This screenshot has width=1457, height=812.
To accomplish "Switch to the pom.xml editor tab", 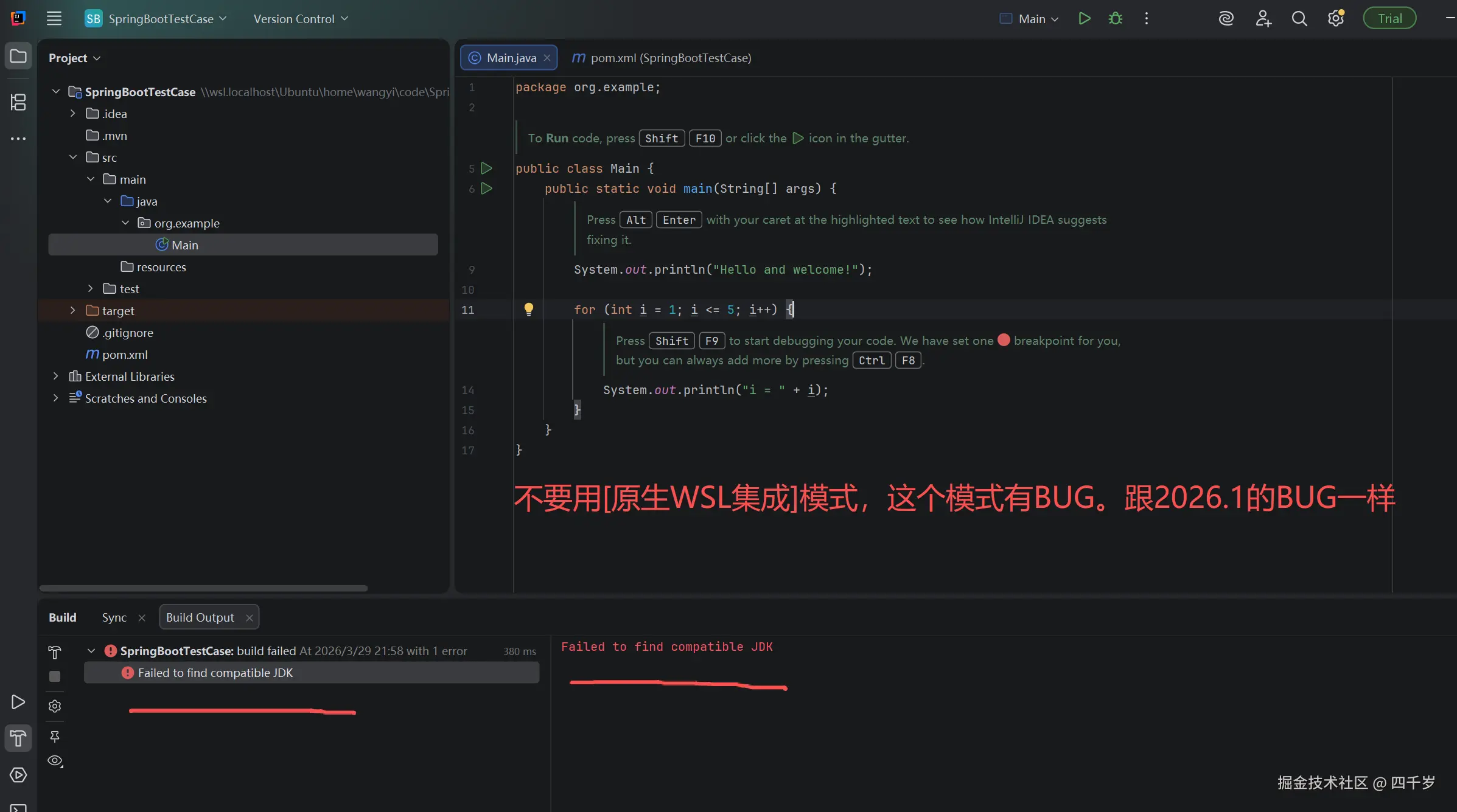I will coord(662,58).
